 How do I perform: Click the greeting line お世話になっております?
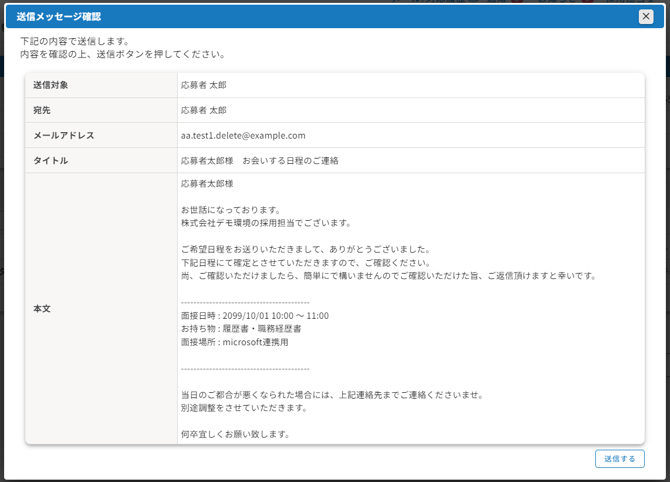pyautogui.click(x=231, y=210)
